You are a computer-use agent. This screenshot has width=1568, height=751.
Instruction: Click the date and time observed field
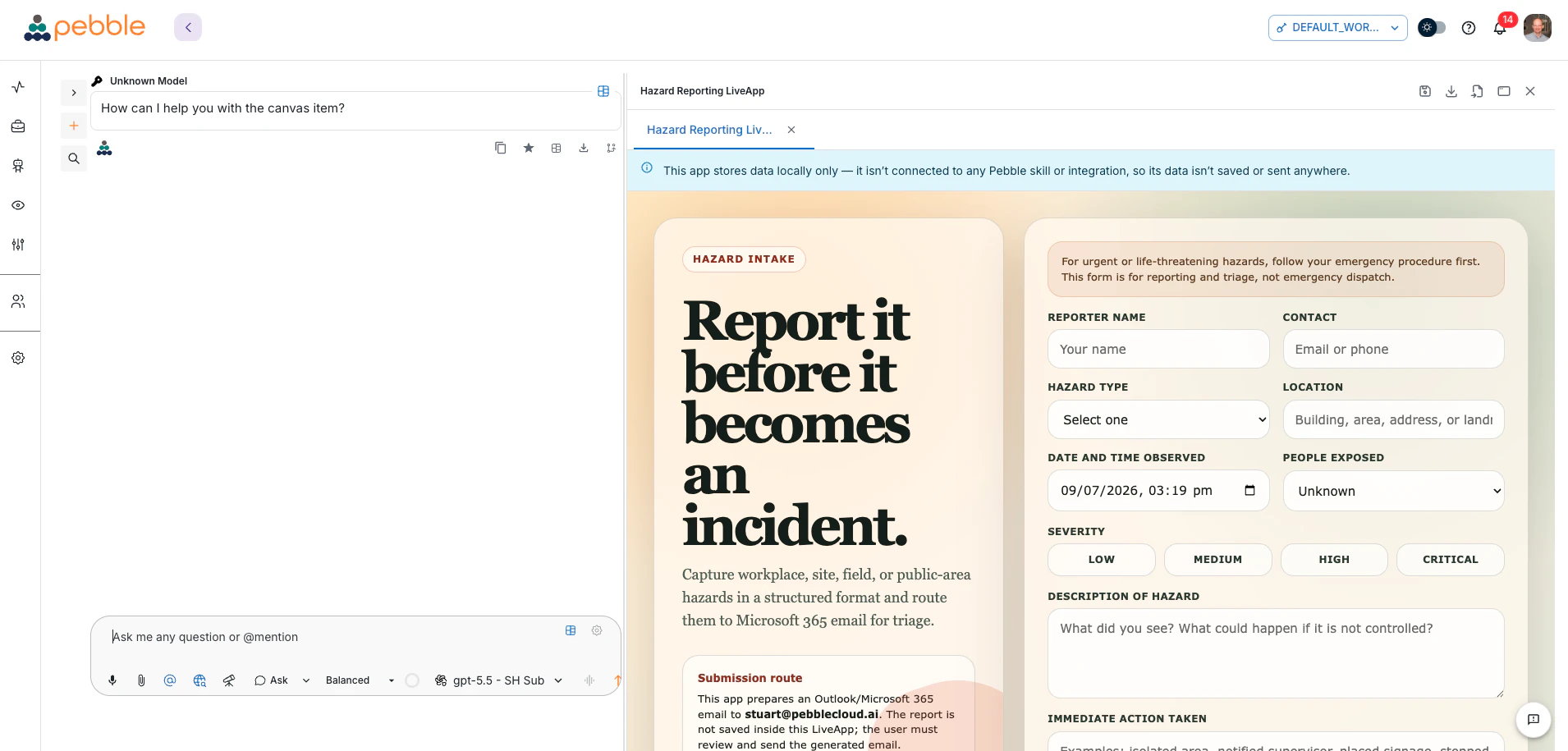1158,491
